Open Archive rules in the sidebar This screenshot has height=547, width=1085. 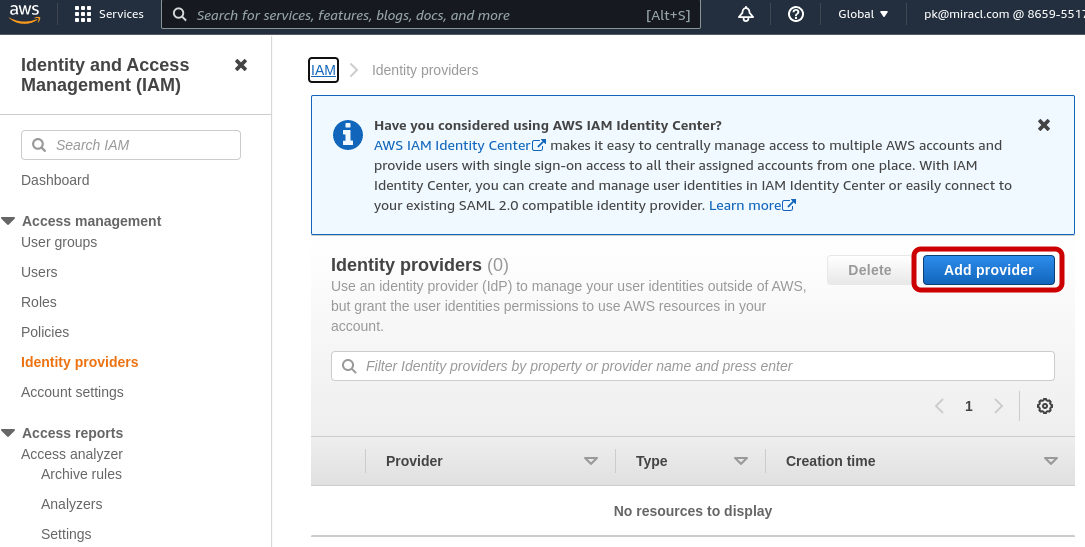pos(81,474)
